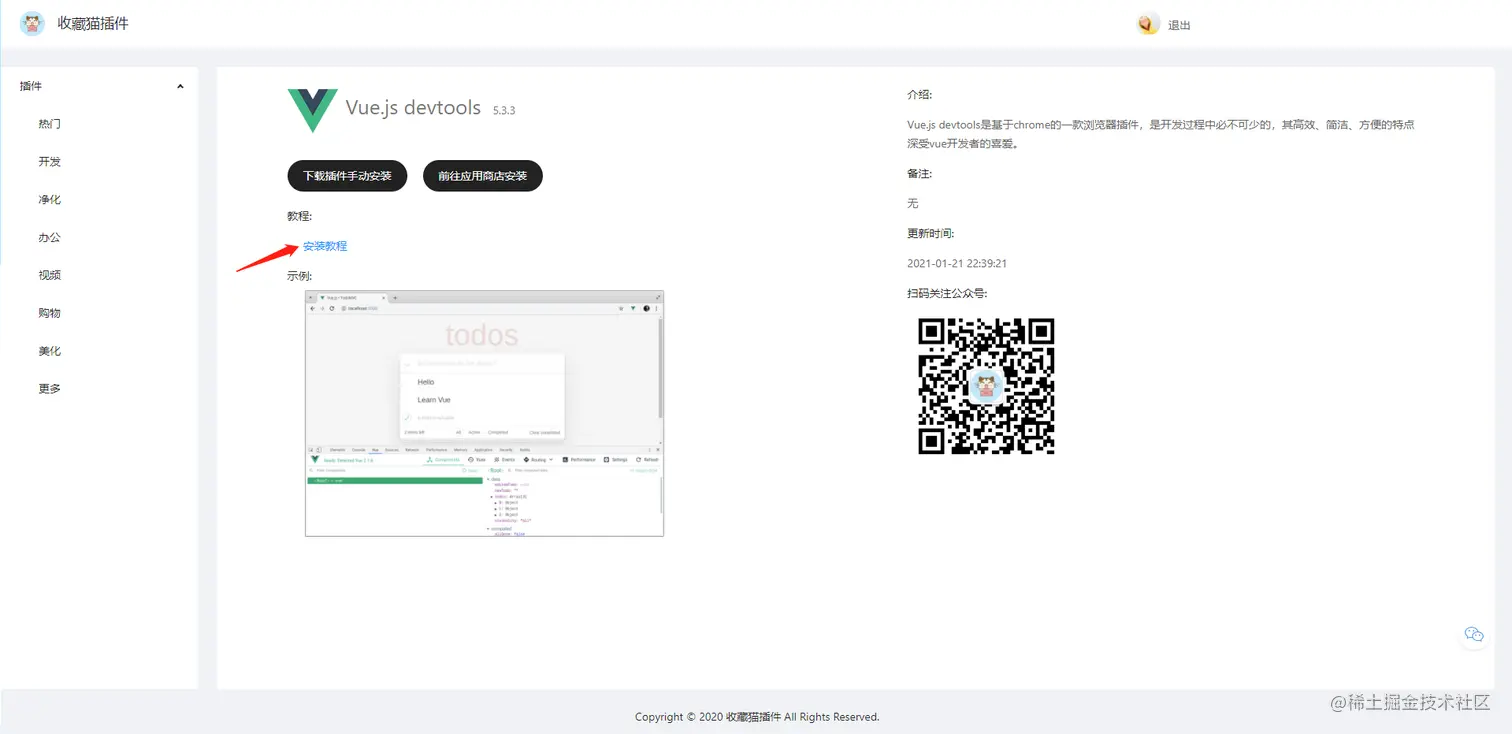The image size is (1512, 734).
Task: Click the 前往应用商店安装 button
Action: (482, 176)
